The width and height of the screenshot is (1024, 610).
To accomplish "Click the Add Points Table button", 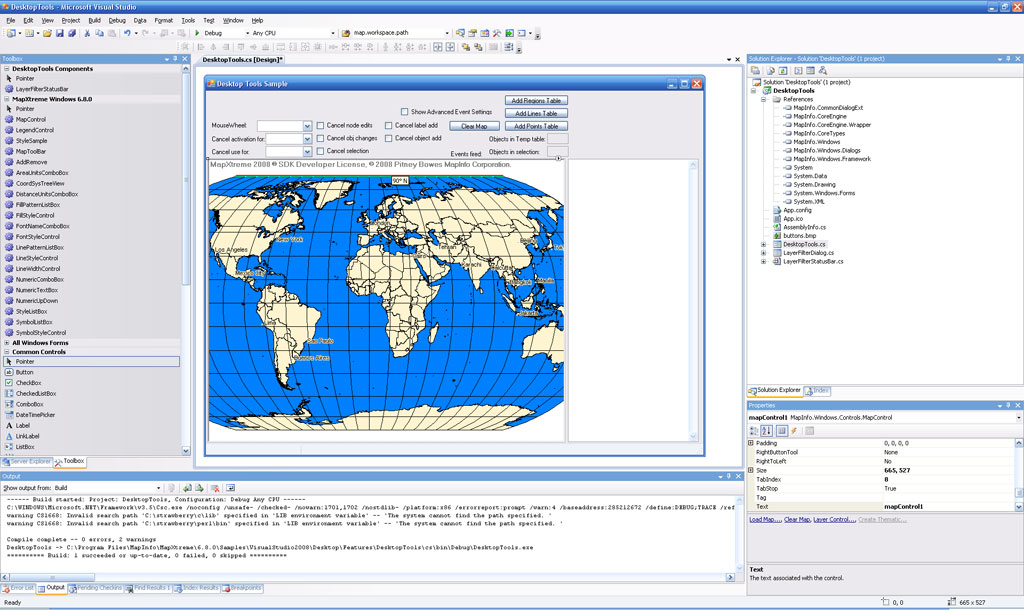I will tap(536, 126).
